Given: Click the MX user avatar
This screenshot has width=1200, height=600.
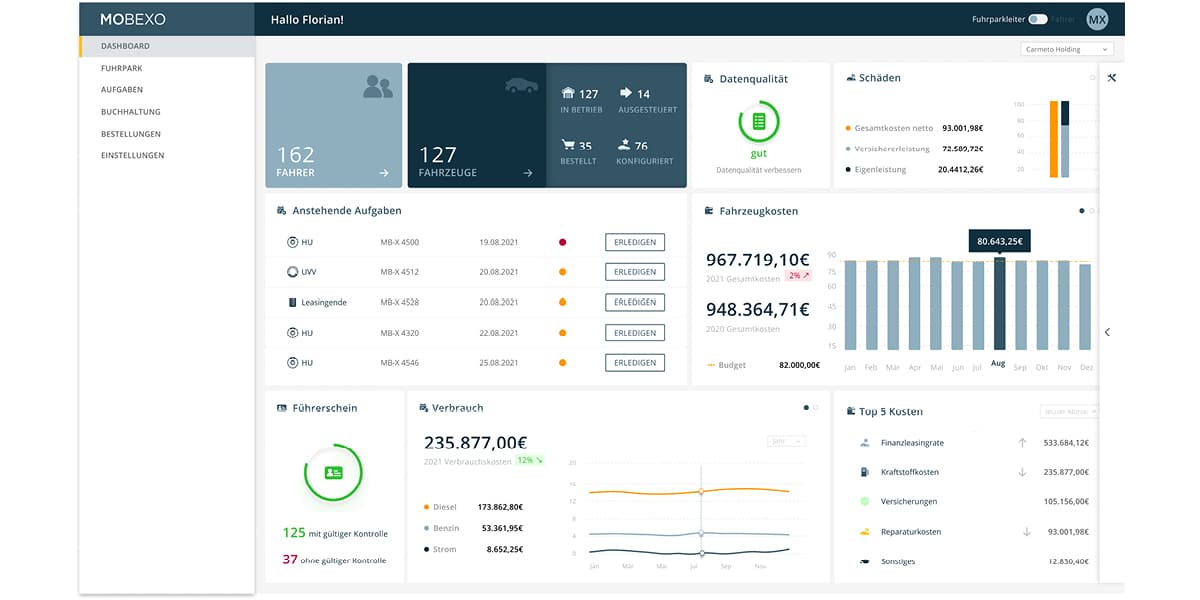Looking at the screenshot, I should pos(1097,19).
